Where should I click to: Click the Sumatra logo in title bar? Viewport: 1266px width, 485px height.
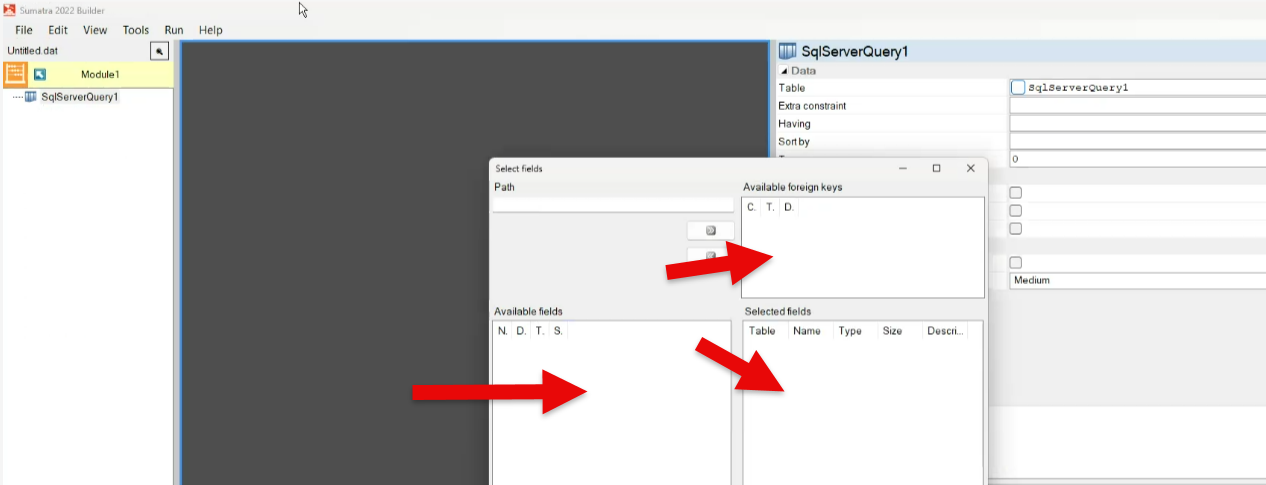(9, 9)
